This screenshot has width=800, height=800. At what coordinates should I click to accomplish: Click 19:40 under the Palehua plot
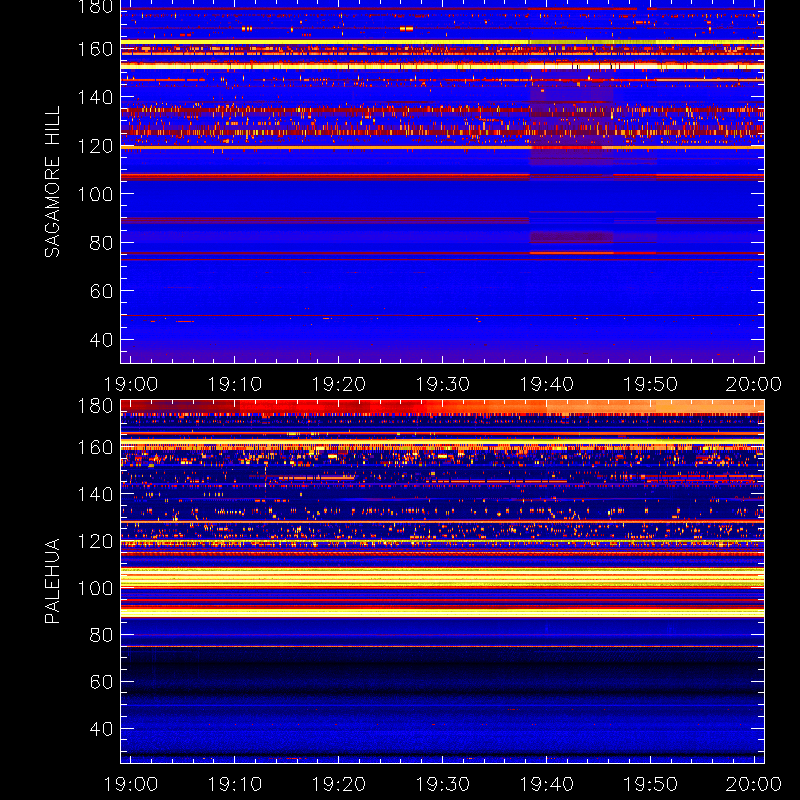pos(546,784)
